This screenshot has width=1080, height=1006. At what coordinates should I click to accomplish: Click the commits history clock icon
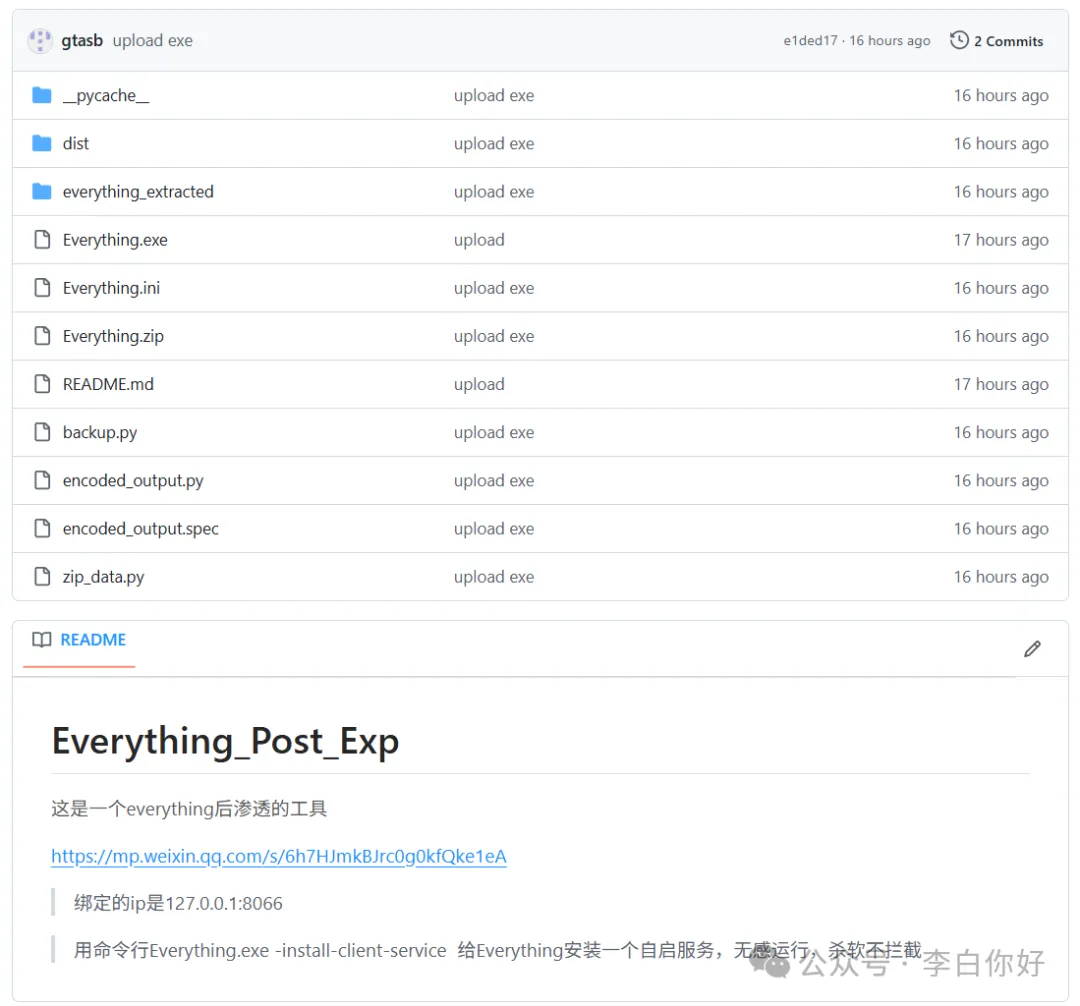tap(959, 41)
